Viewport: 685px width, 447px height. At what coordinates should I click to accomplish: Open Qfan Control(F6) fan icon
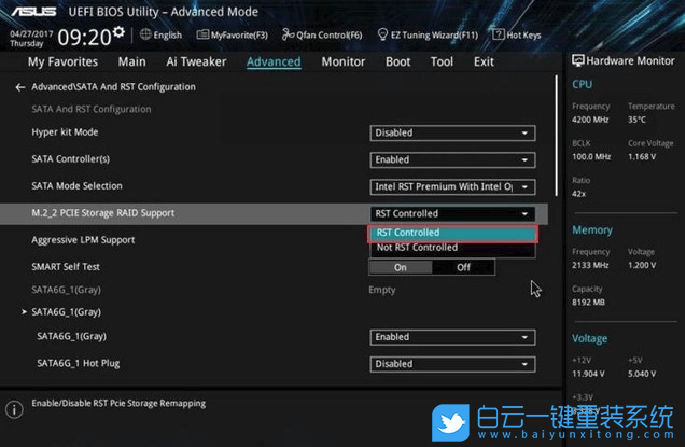[x=288, y=35]
